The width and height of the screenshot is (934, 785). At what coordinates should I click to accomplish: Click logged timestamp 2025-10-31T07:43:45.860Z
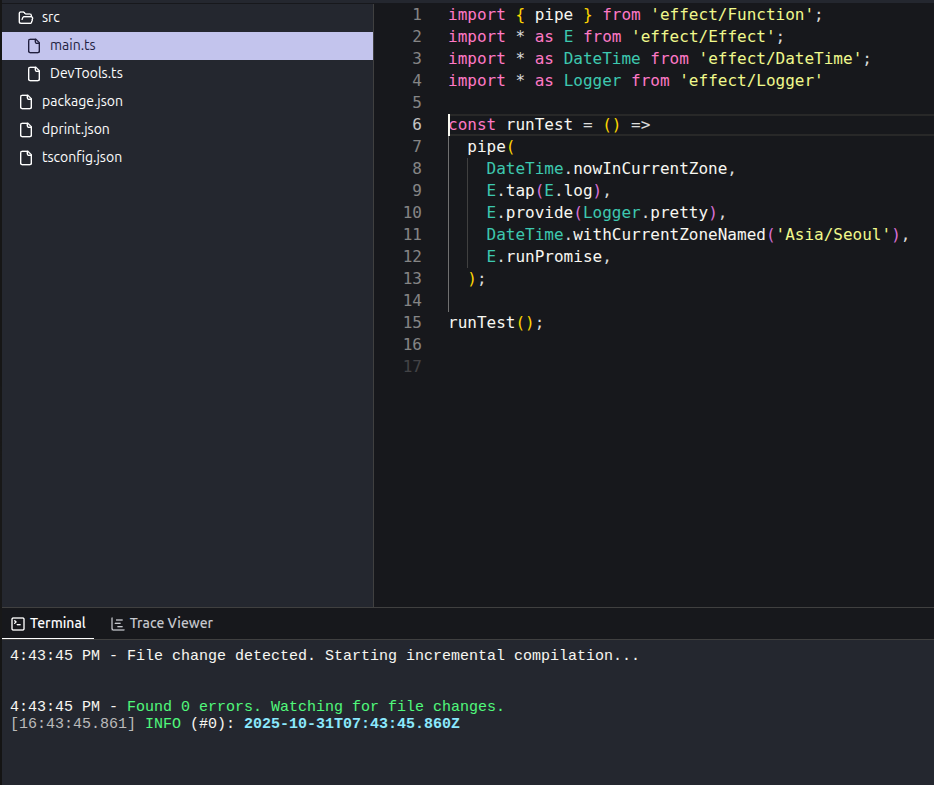(x=351, y=724)
